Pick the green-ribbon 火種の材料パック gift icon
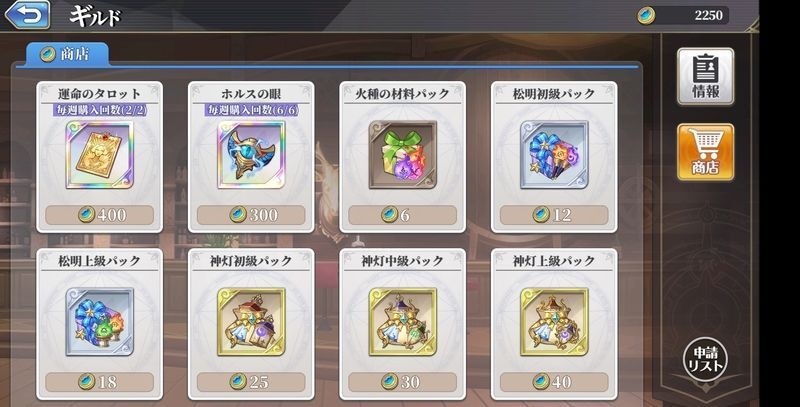800x407 pixels. point(403,155)
